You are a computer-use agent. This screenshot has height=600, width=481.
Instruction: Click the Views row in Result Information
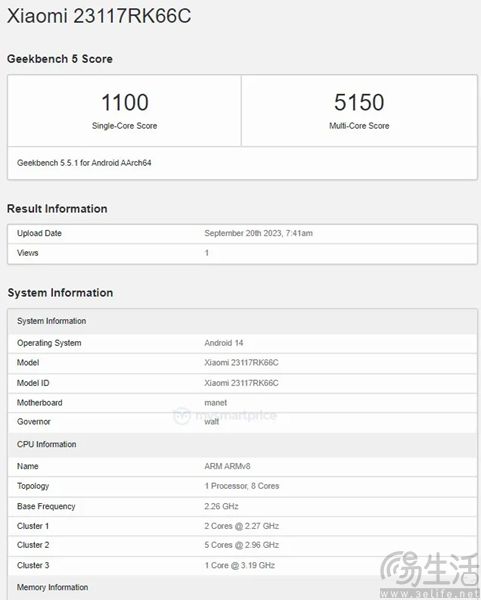pos(242,253)
